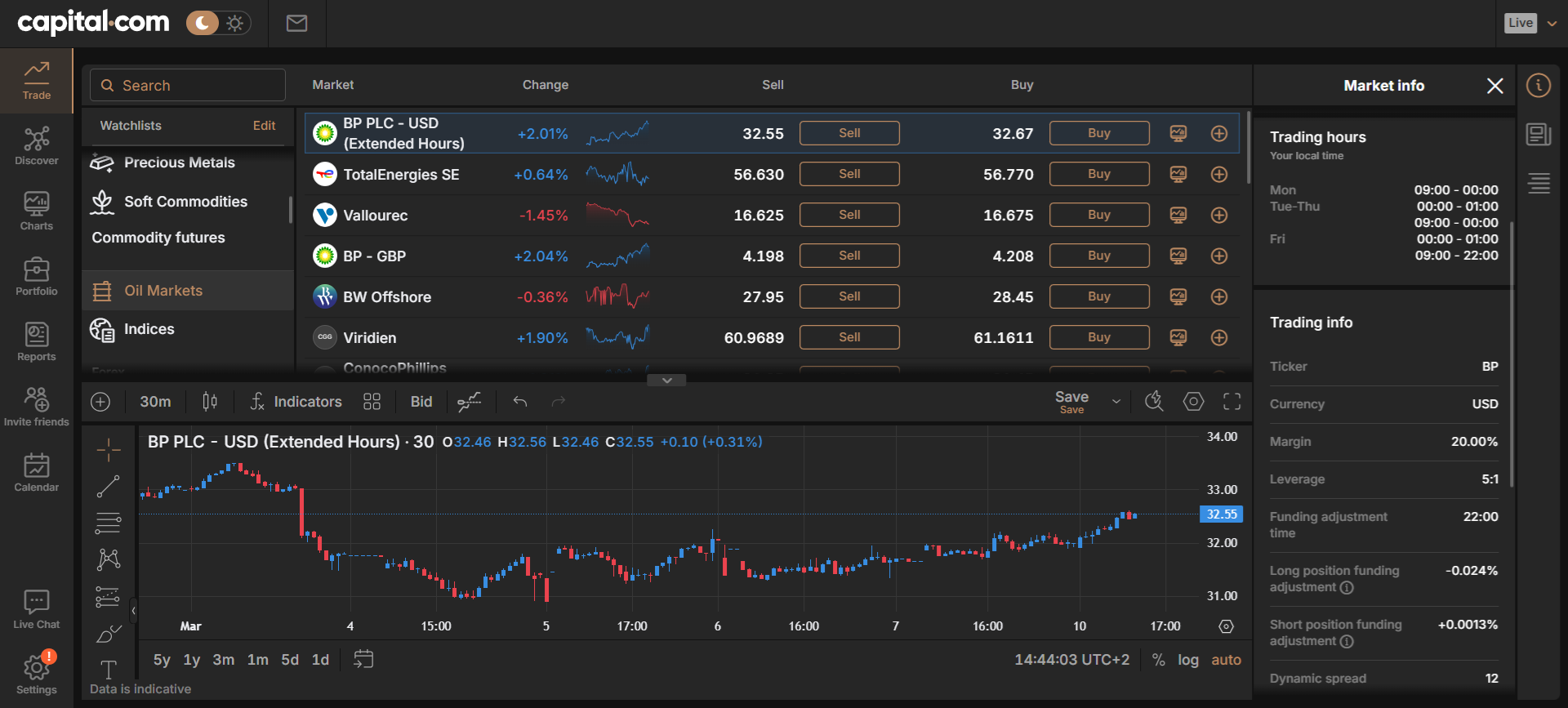
Task: Open the mail inbox icon
Action: coord(296,23)
